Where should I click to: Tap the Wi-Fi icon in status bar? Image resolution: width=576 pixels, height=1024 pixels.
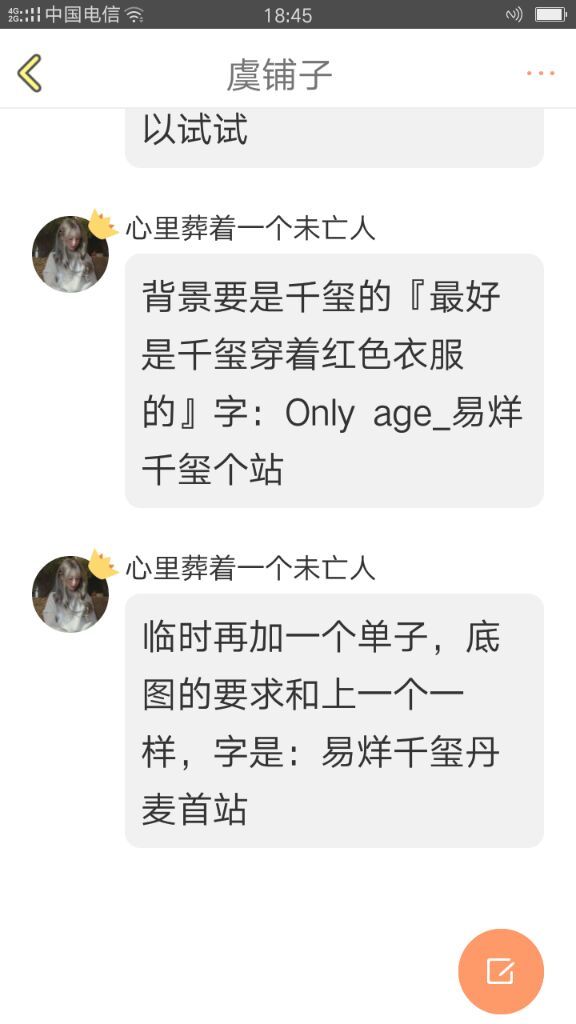[x=135, y=15]
